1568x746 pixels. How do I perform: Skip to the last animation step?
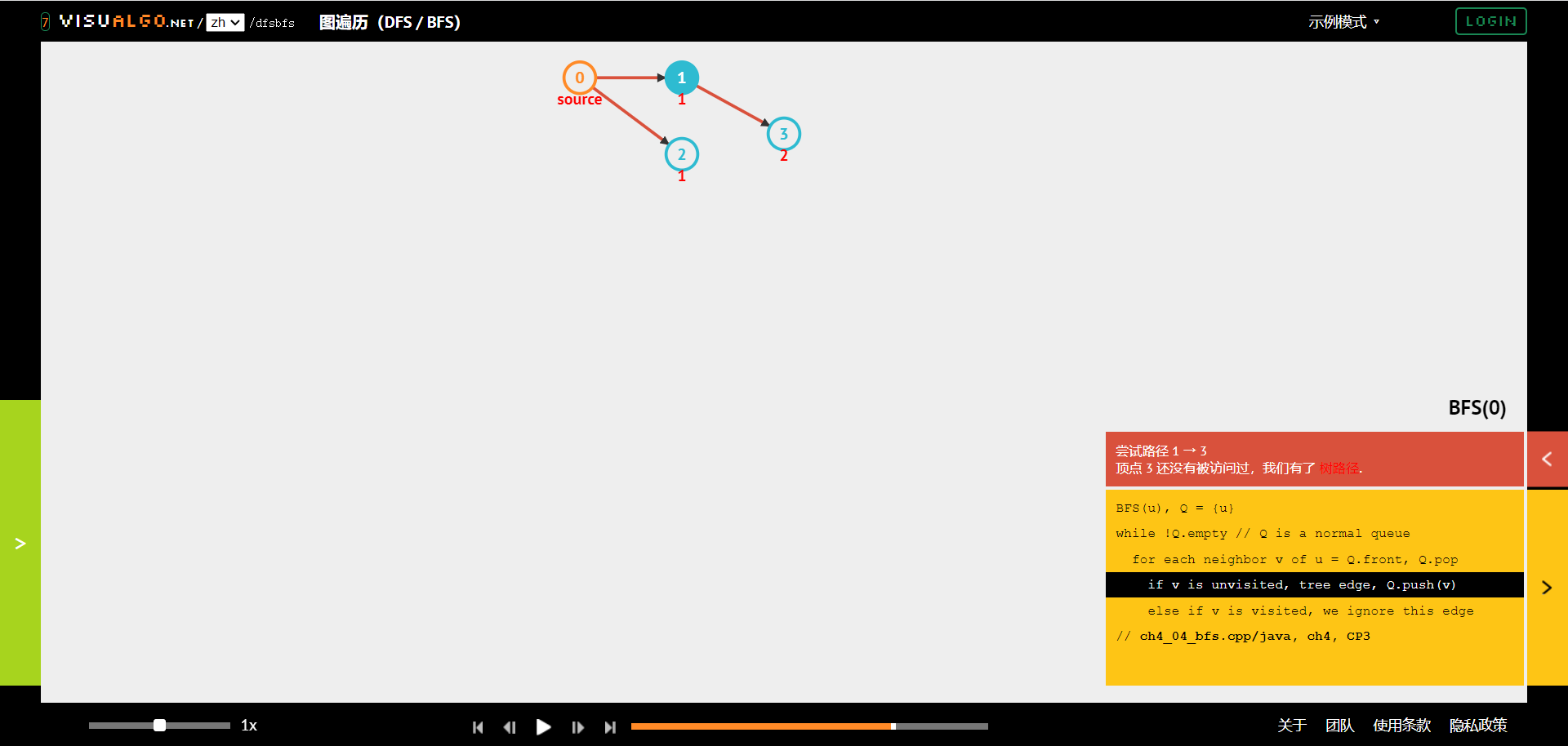point(610,727)
